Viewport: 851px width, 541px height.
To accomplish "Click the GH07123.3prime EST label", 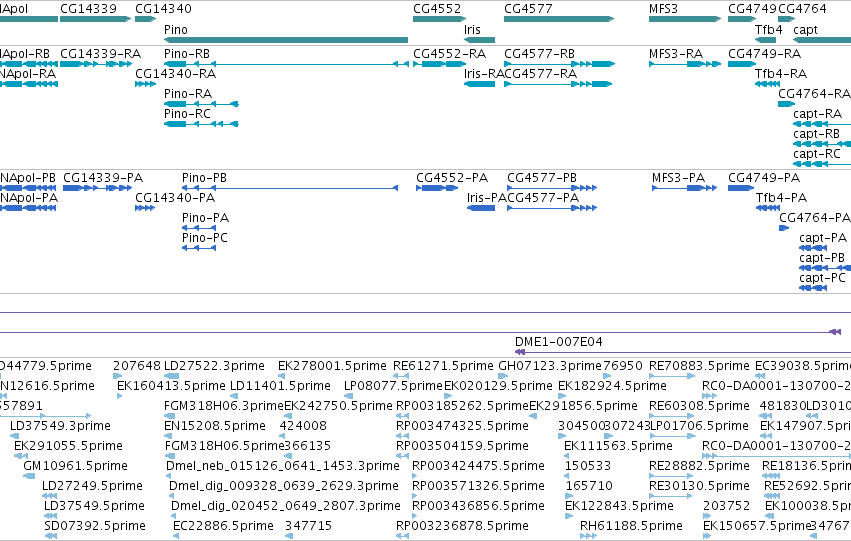I will pos(550,366).
